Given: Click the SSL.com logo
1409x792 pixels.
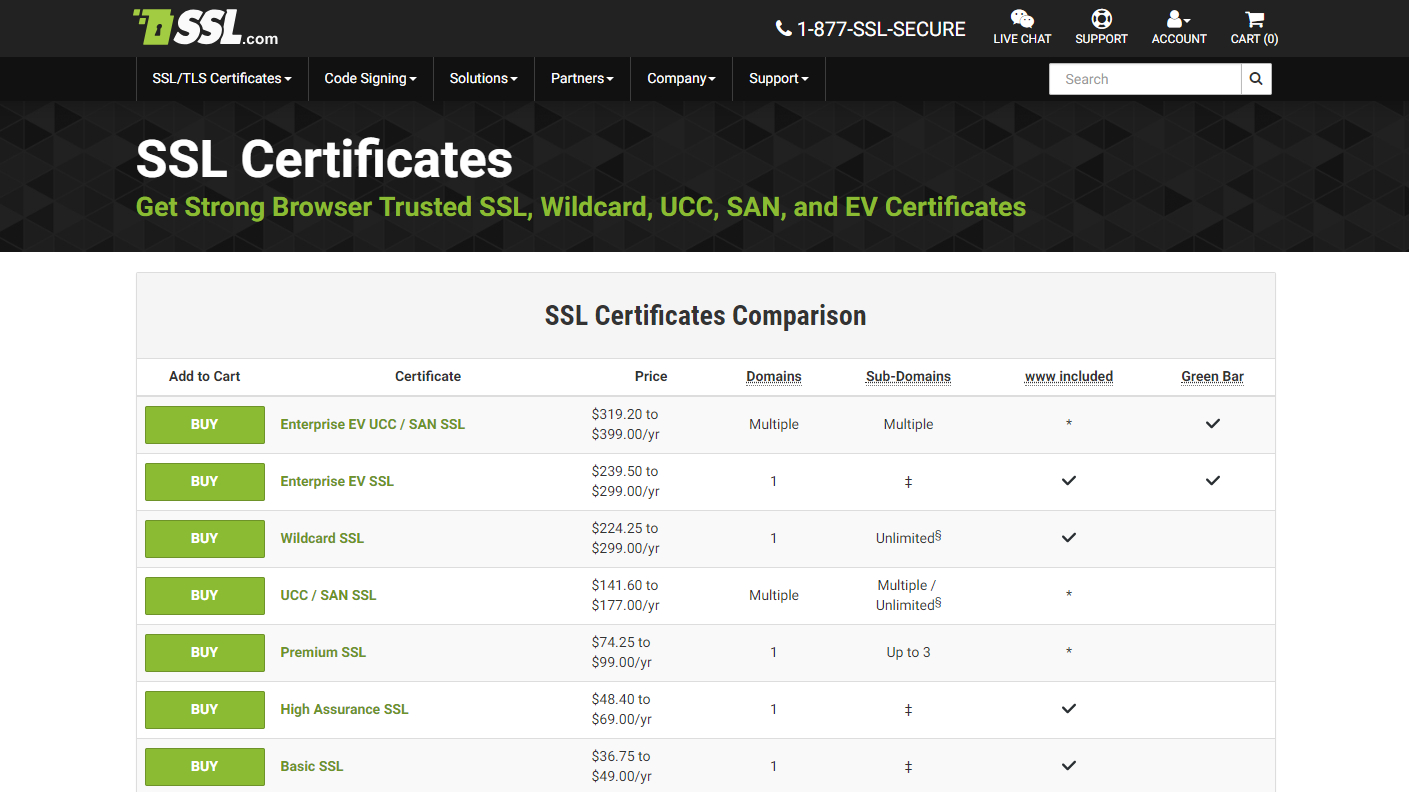Looking at the screenshot, I should coord(206,27).
